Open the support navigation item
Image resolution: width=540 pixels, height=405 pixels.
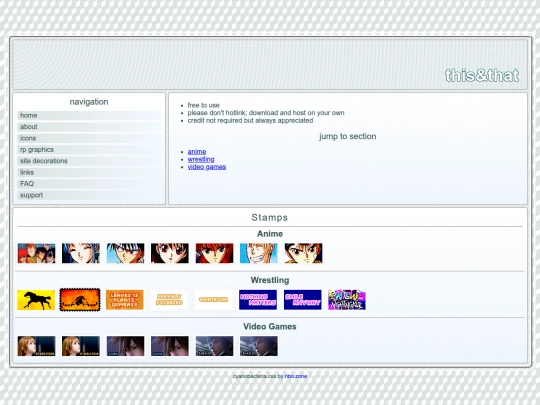[89, 195]
